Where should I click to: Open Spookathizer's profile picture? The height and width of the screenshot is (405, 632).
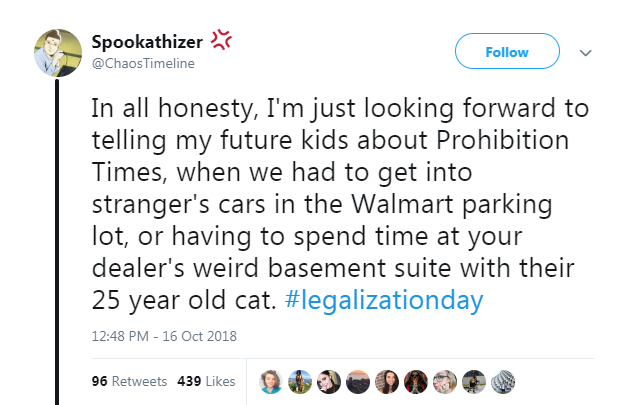click(60, 51)
